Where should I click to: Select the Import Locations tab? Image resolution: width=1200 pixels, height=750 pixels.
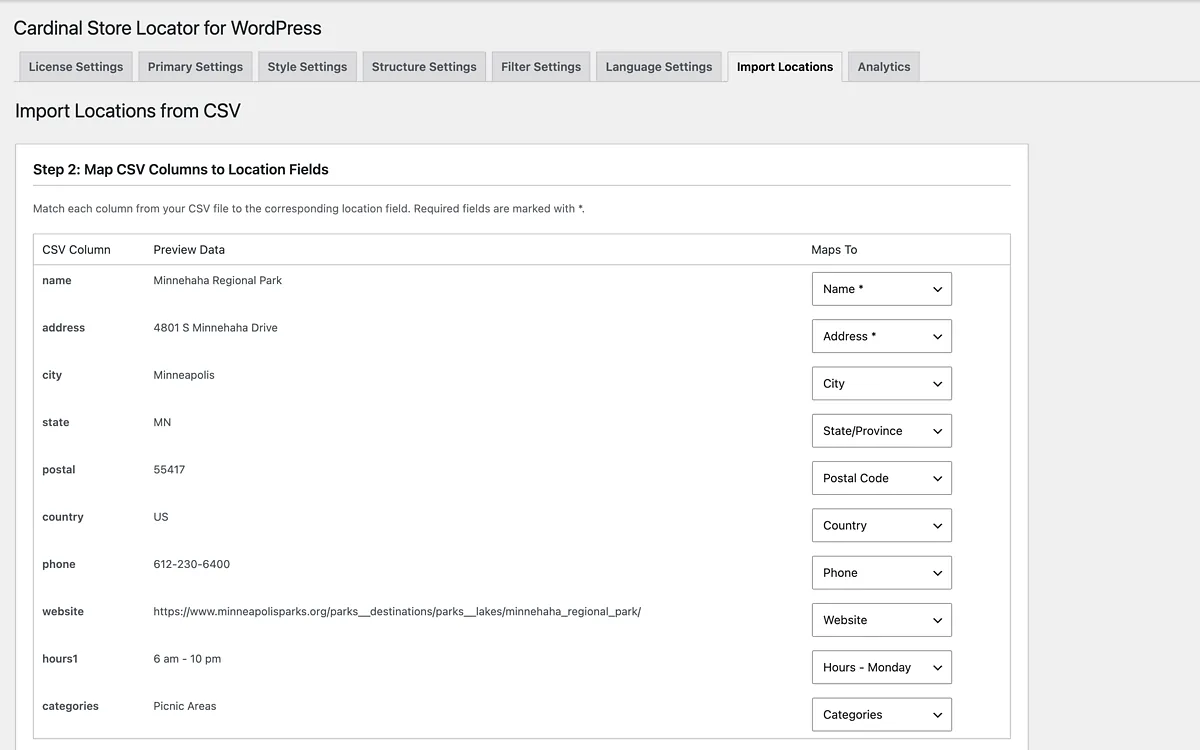pos(785,67)
